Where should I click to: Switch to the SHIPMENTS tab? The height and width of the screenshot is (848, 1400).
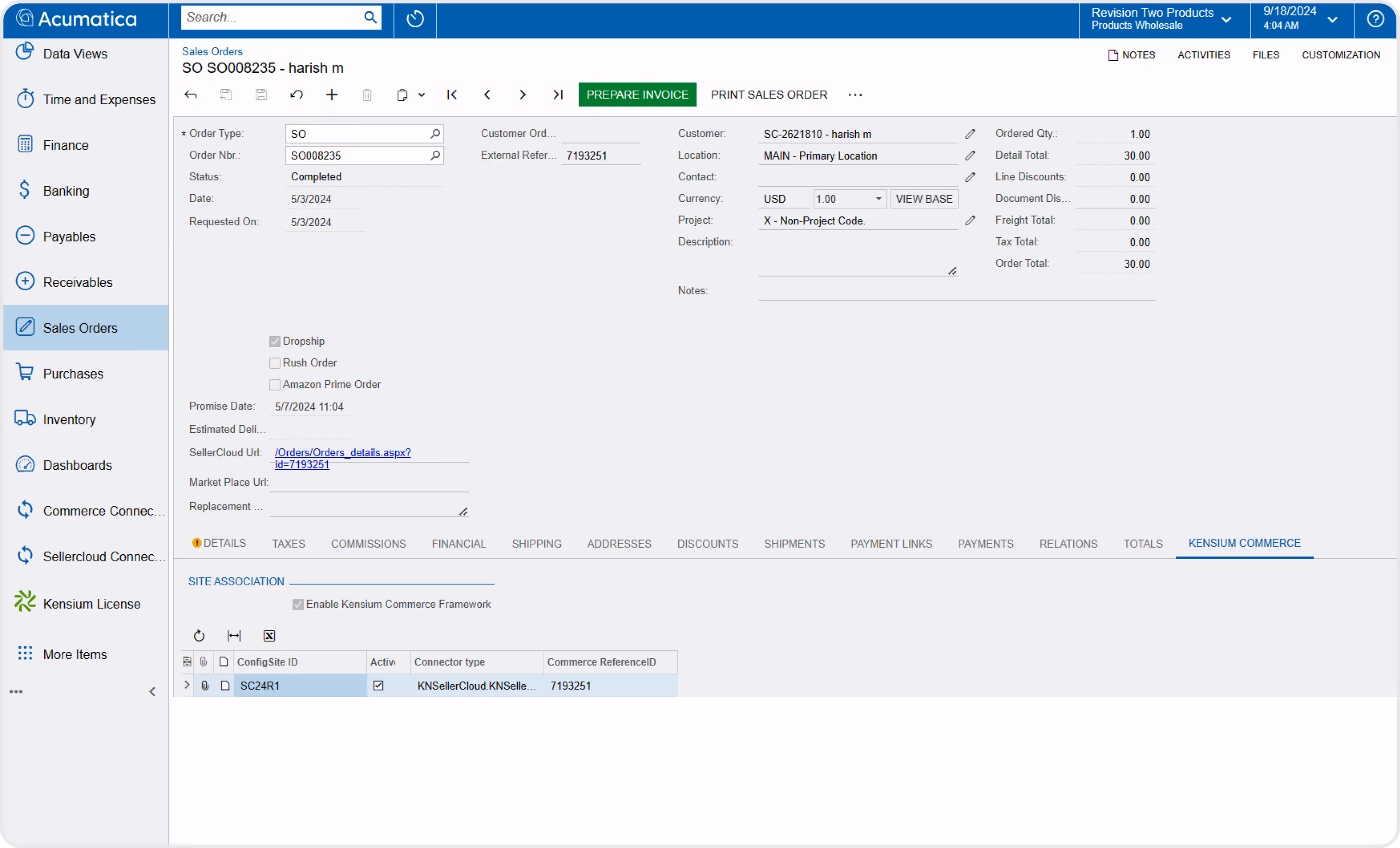[x=794, y=543]
